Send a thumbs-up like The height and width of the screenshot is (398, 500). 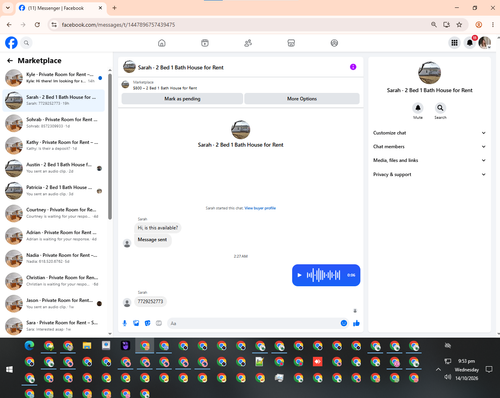pyautogui.click(x=356, y=323)
